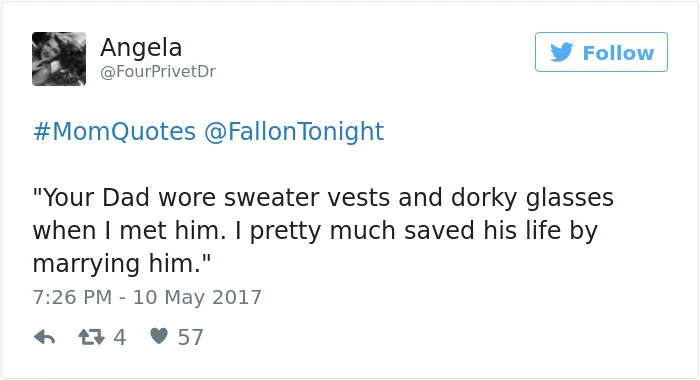
Task: View the 57 likes count
Action: tap(191, 337)
